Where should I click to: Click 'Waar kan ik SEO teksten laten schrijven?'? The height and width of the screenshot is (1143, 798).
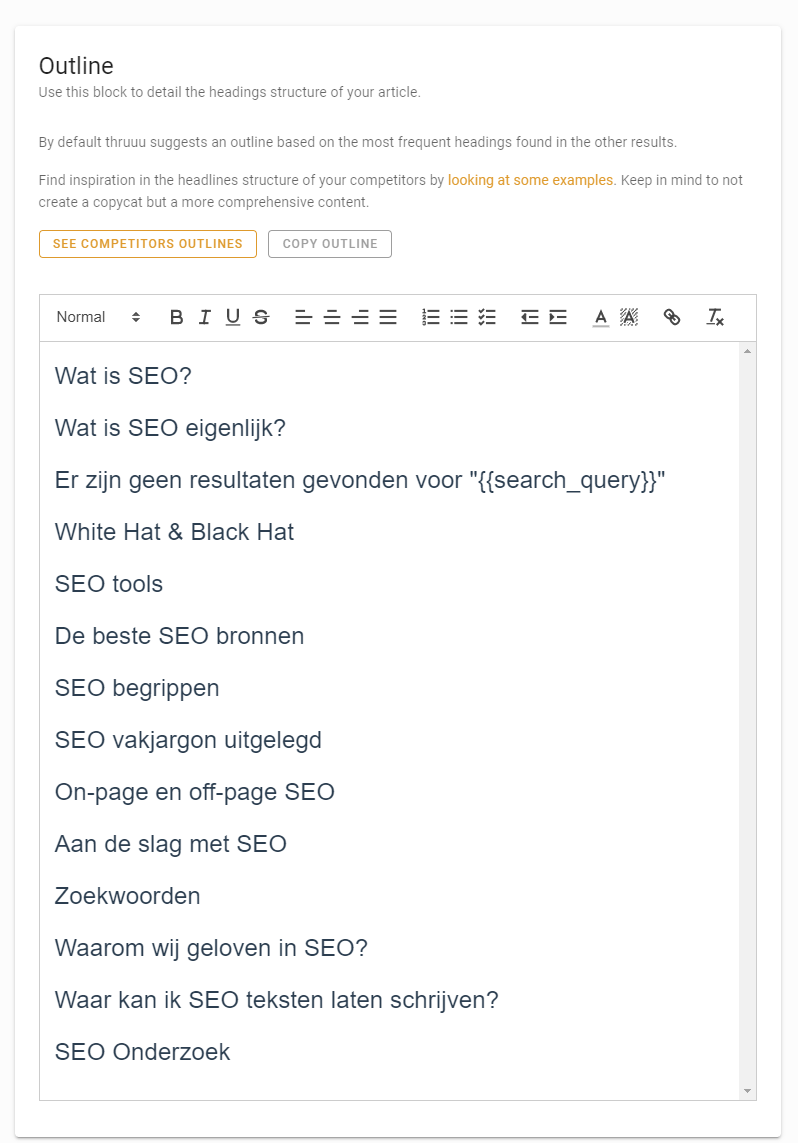click(x=277, y=1000)
